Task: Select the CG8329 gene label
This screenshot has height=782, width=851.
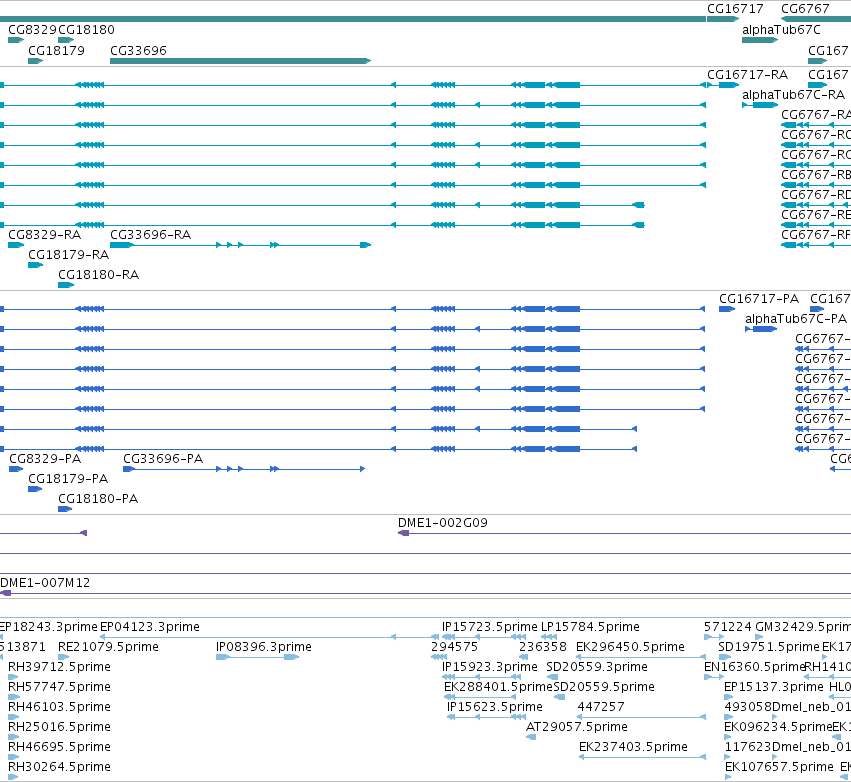Action: point(33,29)
